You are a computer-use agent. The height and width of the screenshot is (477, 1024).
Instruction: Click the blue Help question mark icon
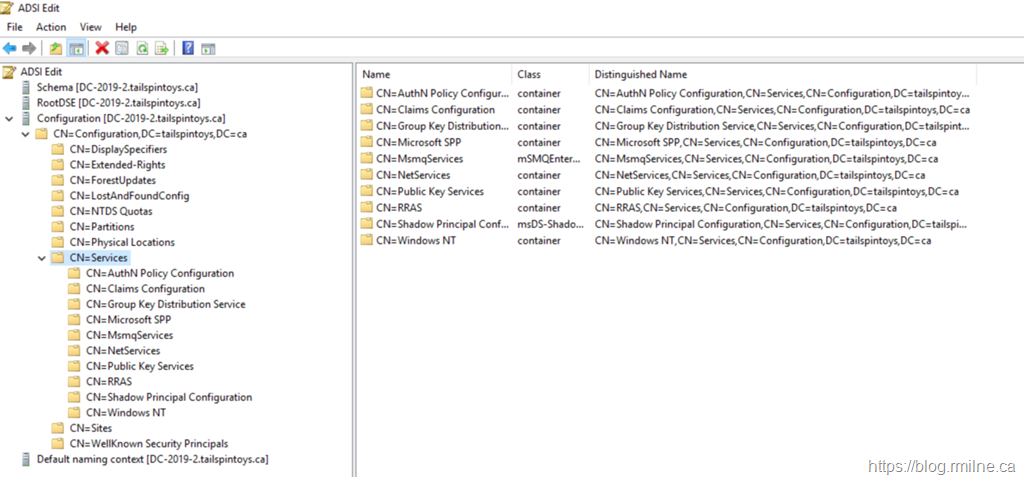pos(188,48)
